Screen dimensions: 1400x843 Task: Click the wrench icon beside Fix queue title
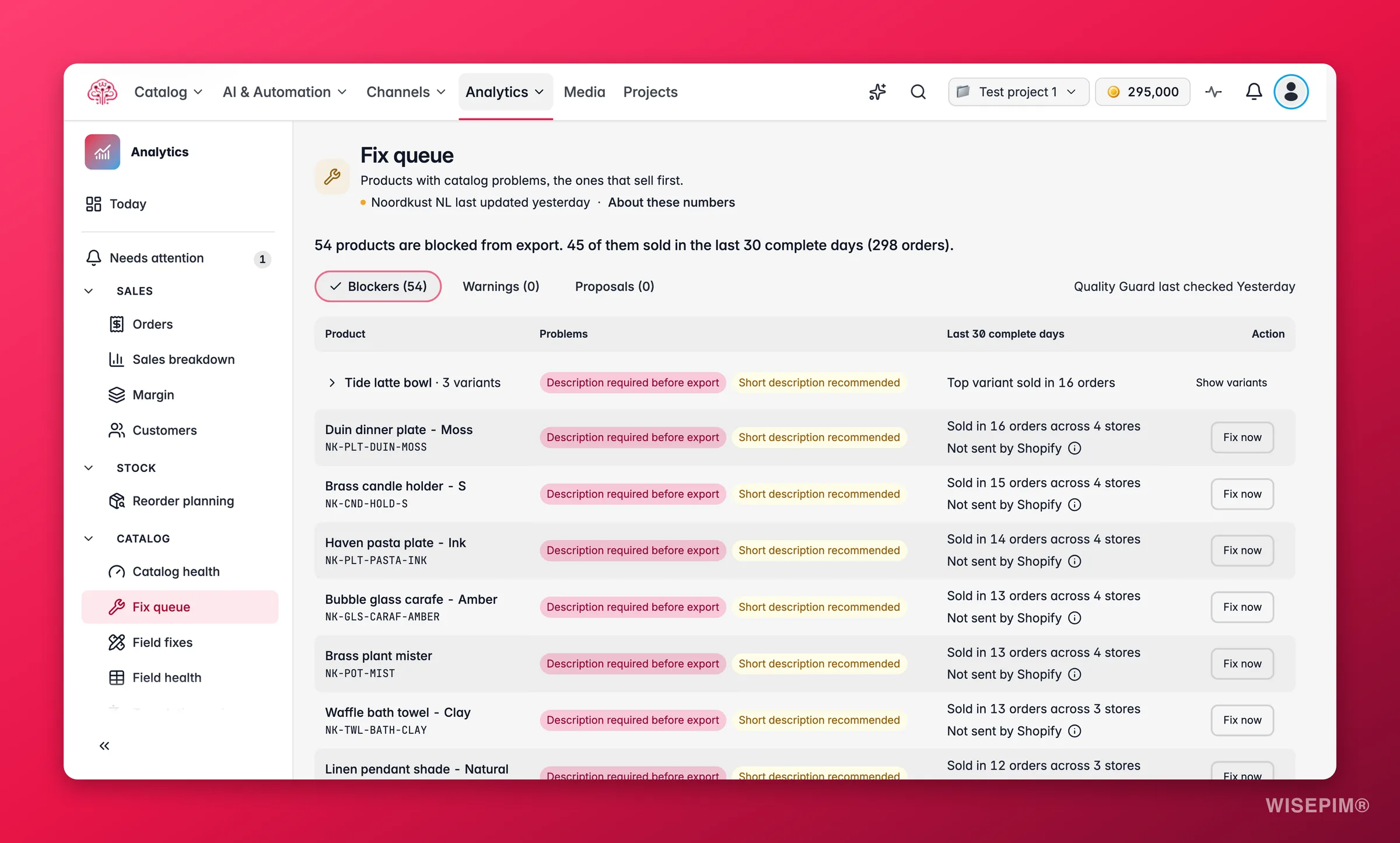(x=332, y=176)
